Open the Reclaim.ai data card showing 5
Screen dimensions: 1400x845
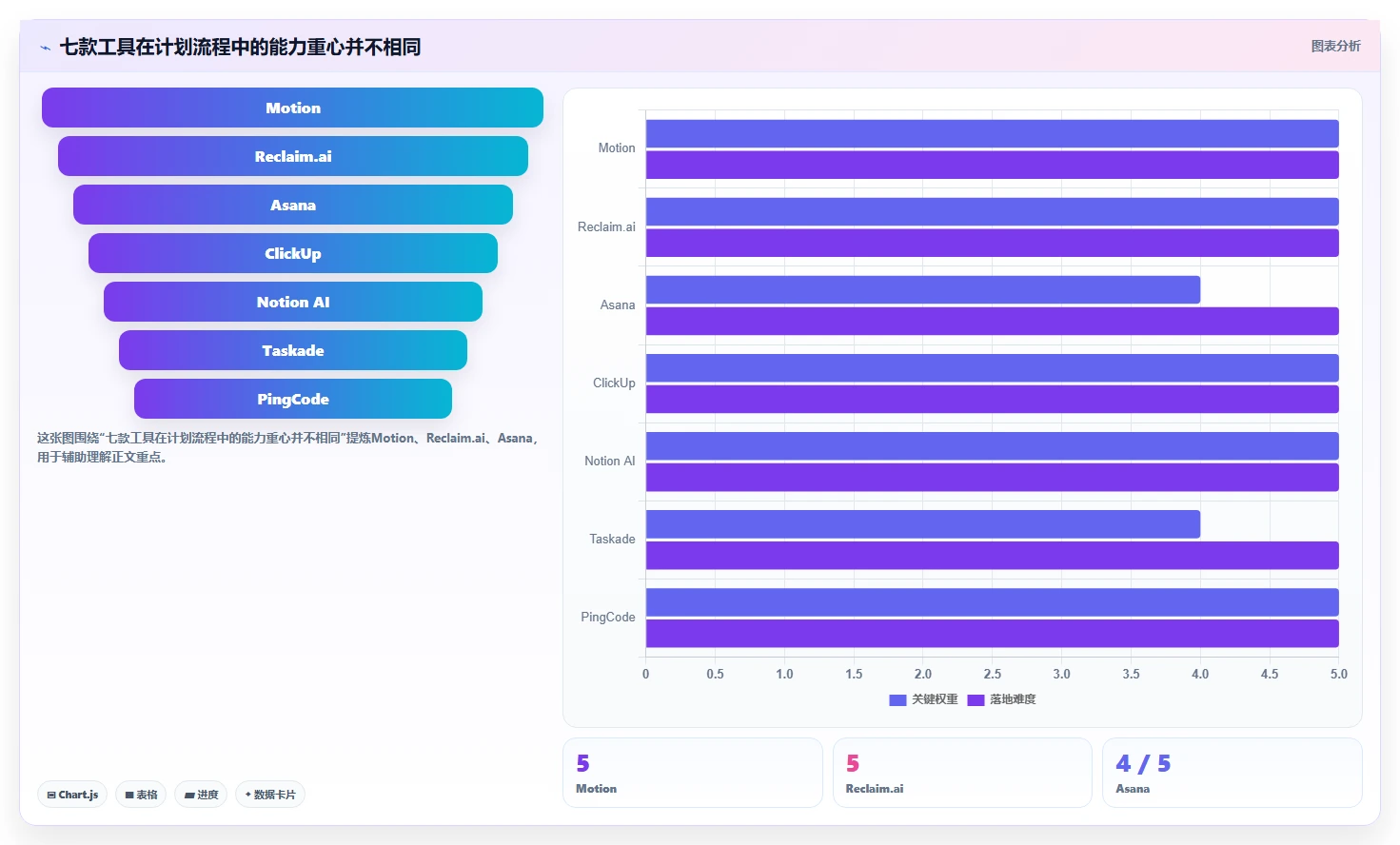coord(962,773)
